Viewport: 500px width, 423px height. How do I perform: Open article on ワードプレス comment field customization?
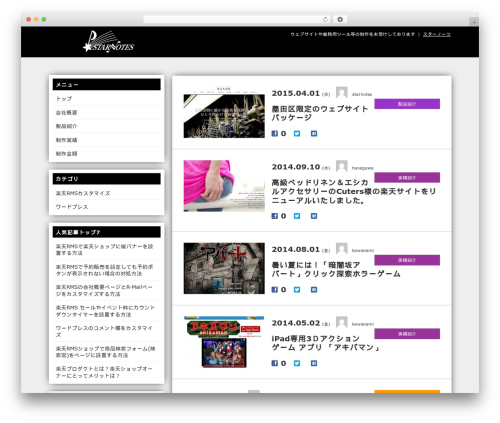click(104, 331)
